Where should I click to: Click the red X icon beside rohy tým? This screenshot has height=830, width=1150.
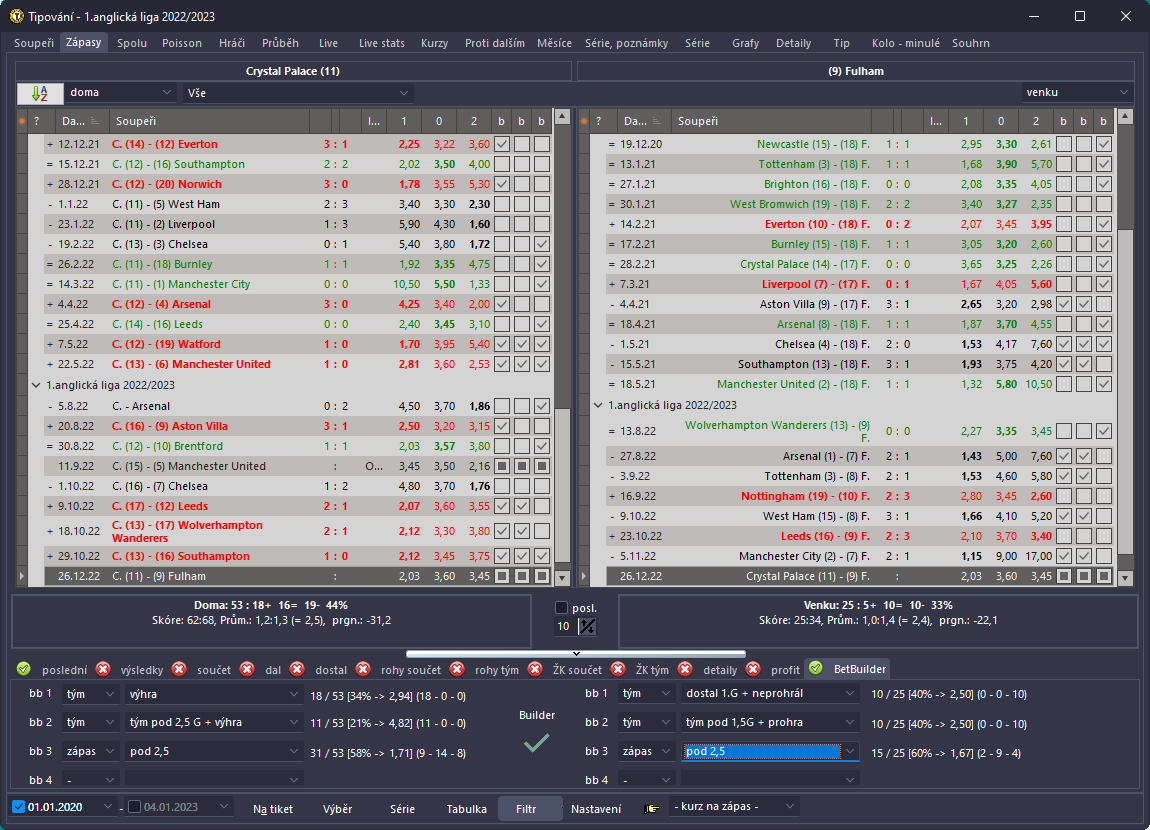(x=457, y=669)
